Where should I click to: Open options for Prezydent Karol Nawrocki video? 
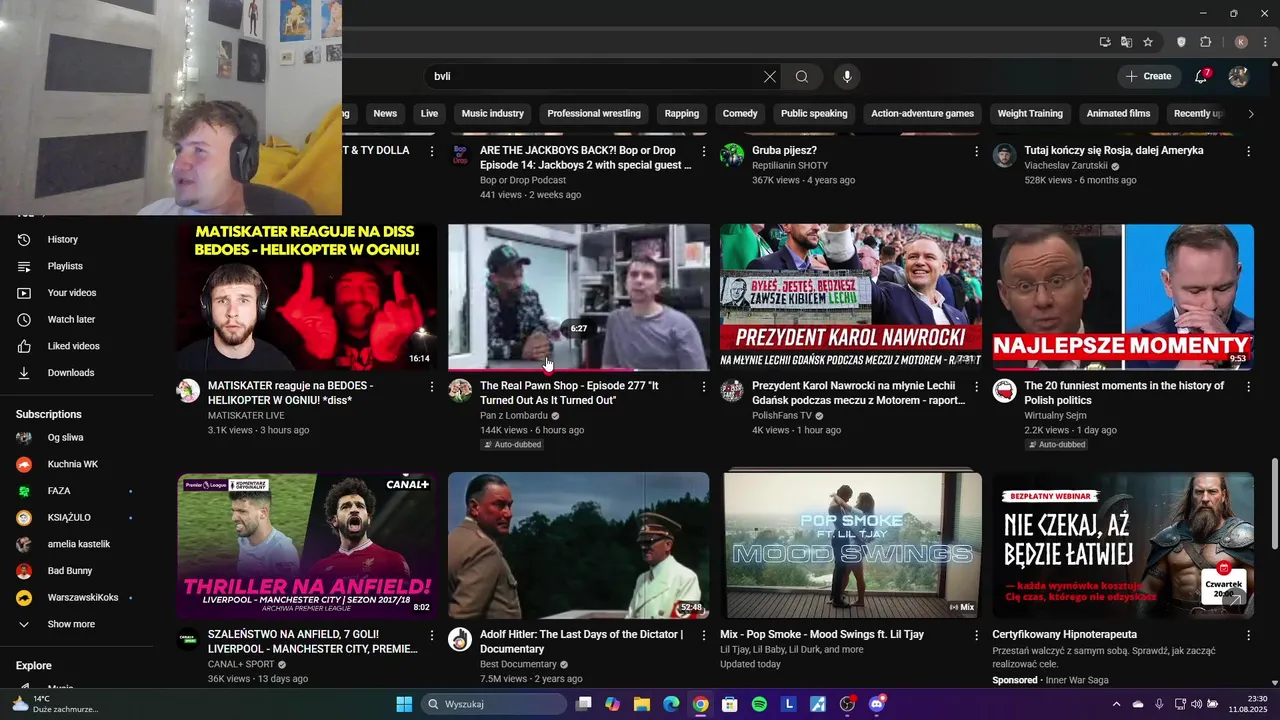point(976,387)
